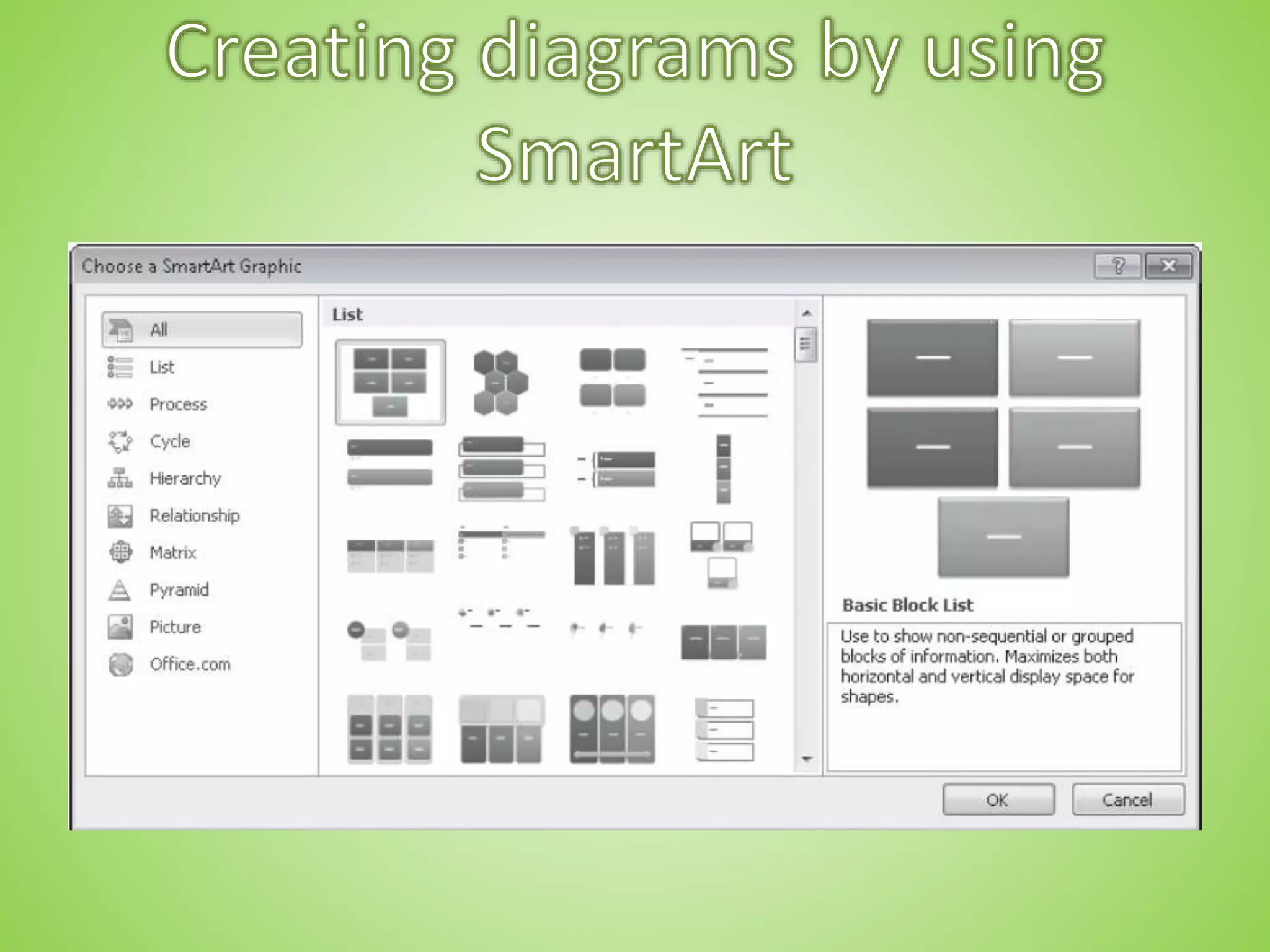The image size is (1270, 952).
Task: Select the Hierarchy category icon
Action: pos(120,478)
